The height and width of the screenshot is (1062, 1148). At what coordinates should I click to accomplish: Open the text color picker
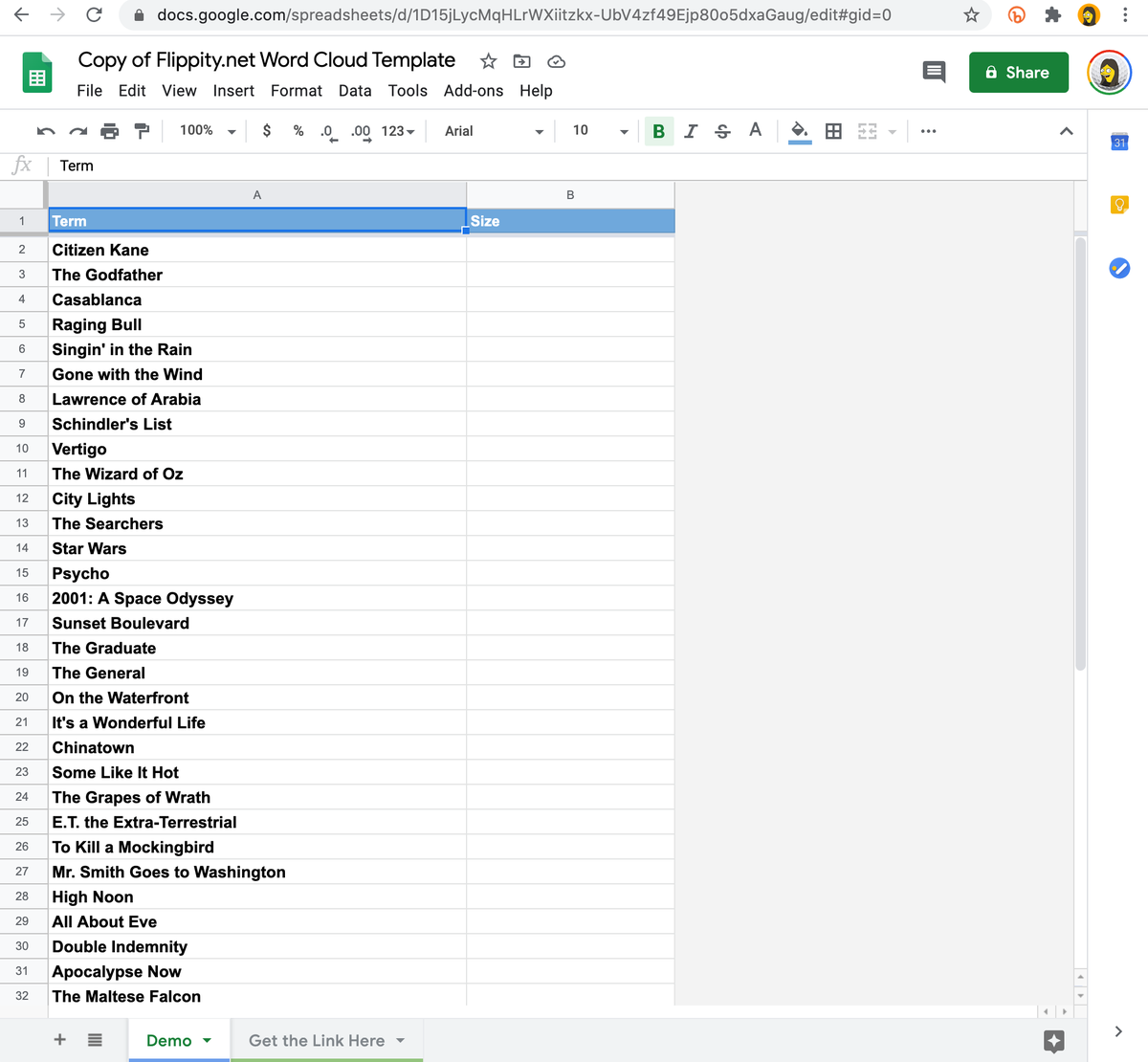pos(755,130)
